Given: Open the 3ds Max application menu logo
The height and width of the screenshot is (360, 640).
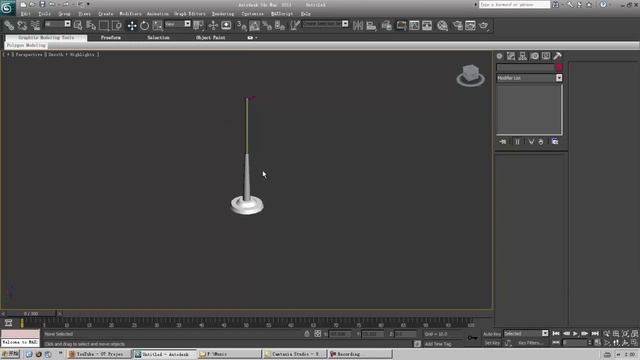Looking at the screenshot, I should click(7, 7).
